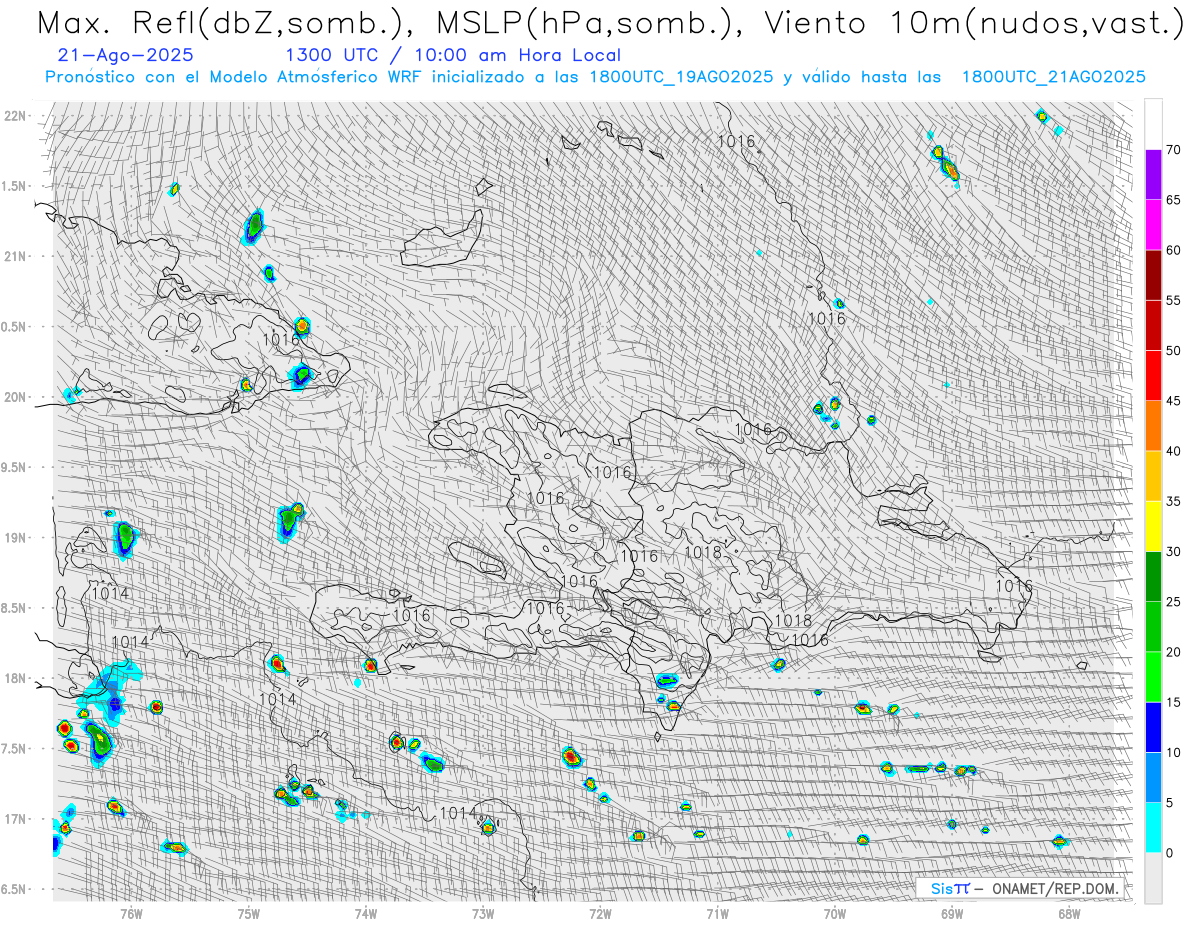
Task: Select the '10' color scale label
Action: [x=1174, y=752]
